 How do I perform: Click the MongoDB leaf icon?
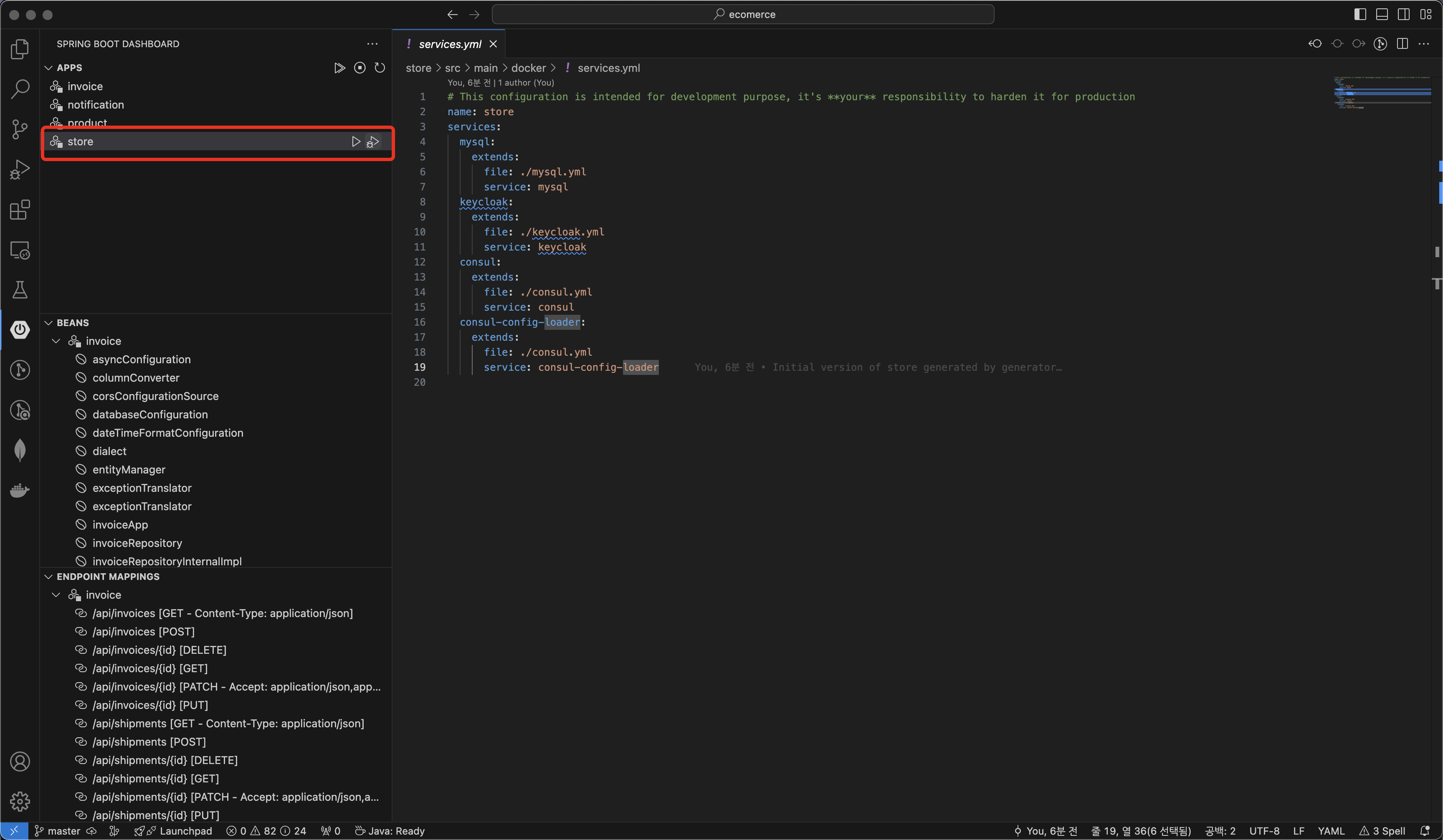[20, 450]
